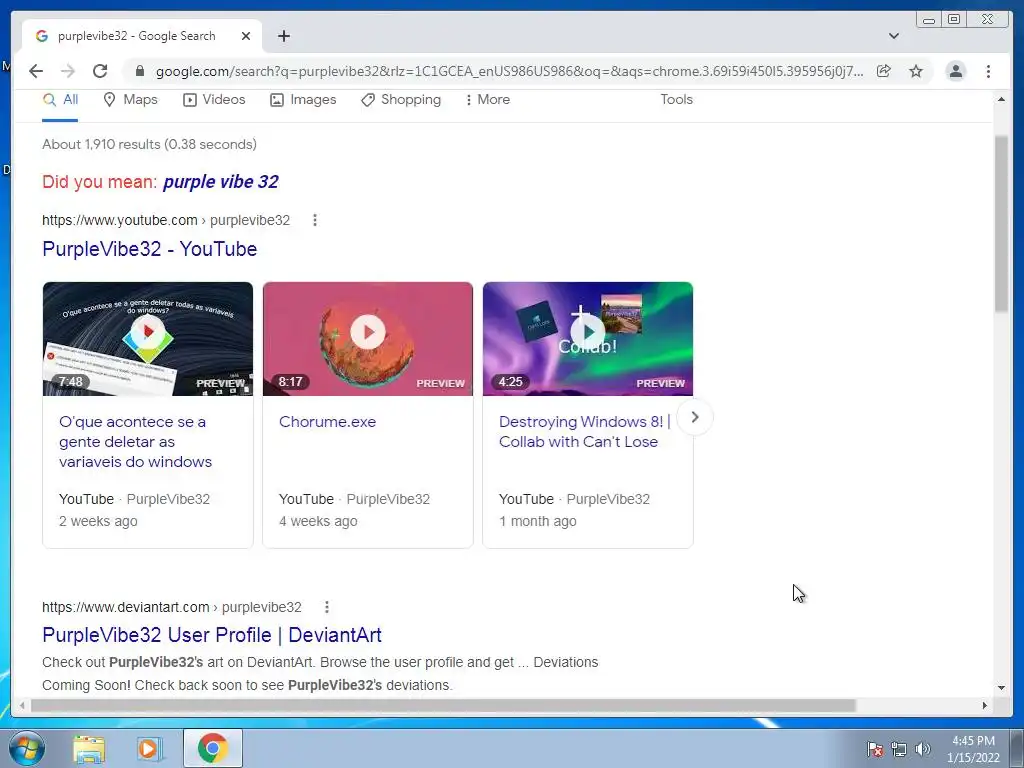
Task: Select the Chrome taskbar button
Action: point(213,748)
